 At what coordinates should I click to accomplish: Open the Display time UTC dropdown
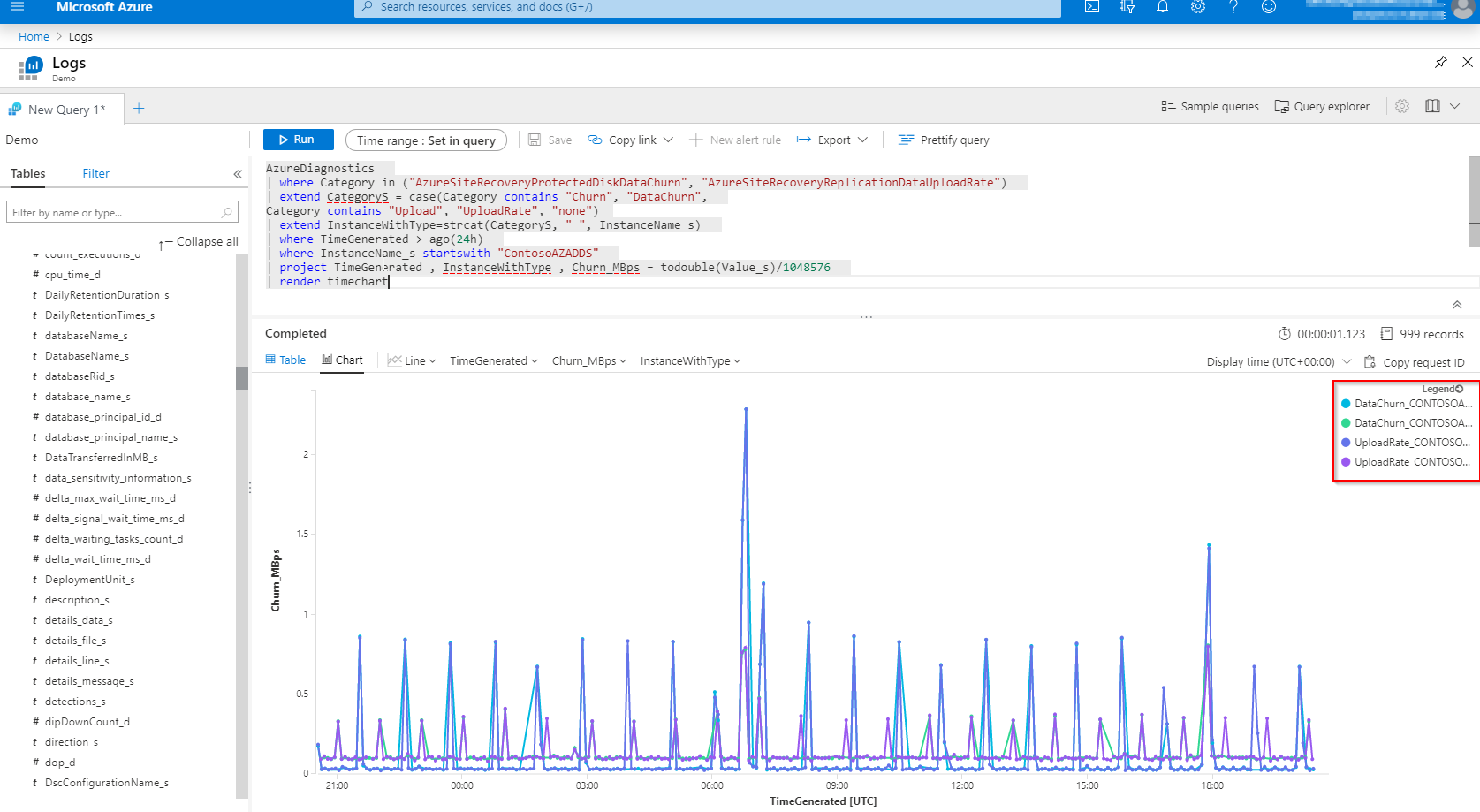click(x=1279, y=362)
